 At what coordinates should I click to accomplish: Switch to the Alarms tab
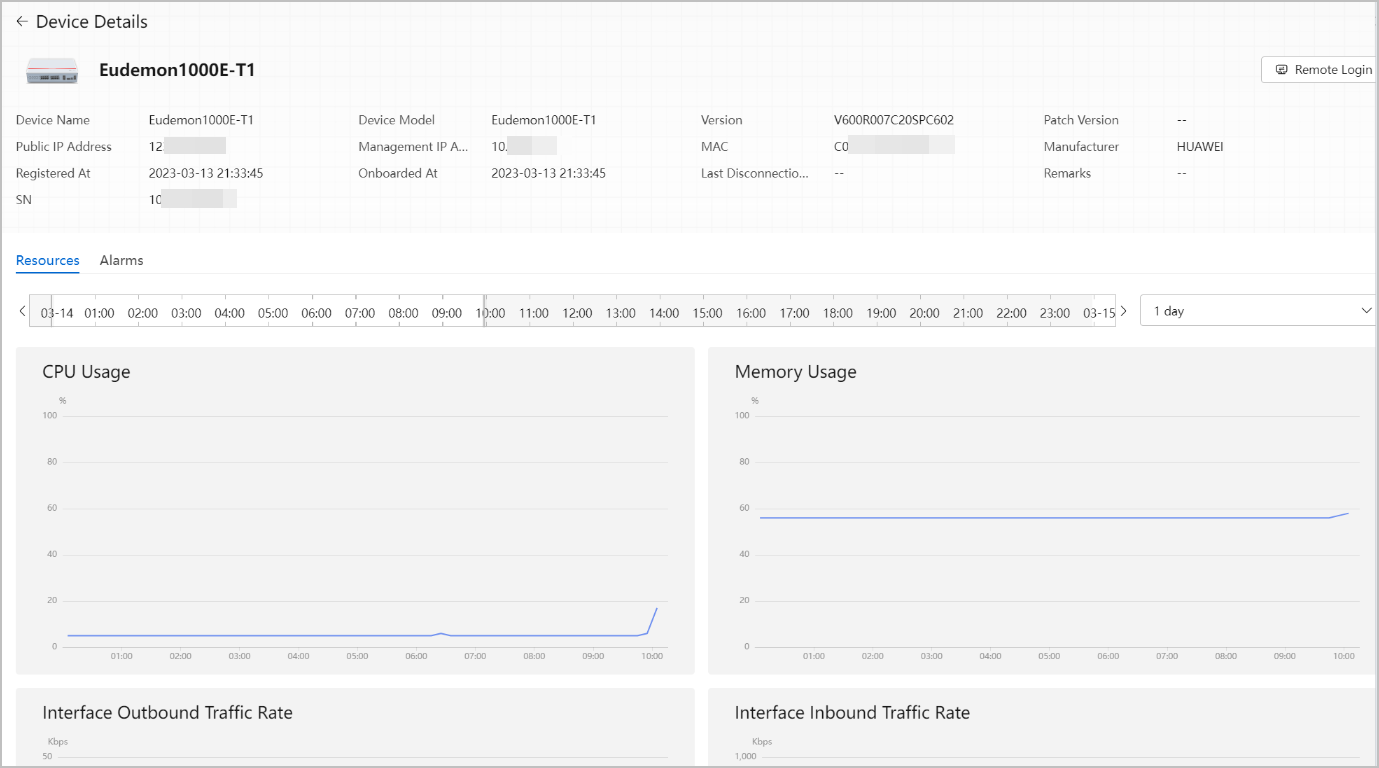click(121, 260)
